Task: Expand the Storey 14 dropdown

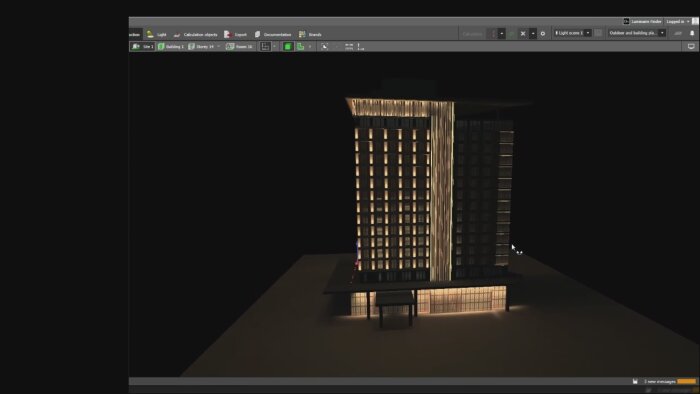Action: click(x=218, y=46)
